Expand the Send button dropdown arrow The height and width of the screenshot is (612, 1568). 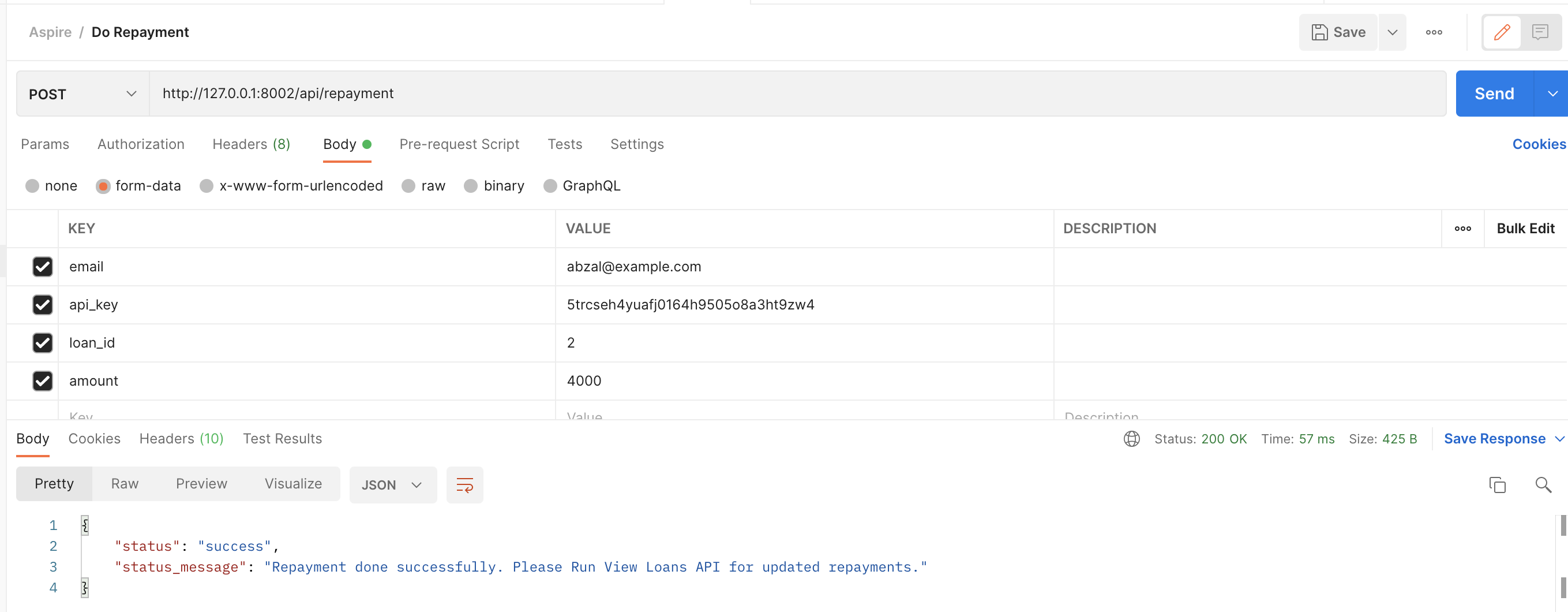click(x=1553, y=93)
